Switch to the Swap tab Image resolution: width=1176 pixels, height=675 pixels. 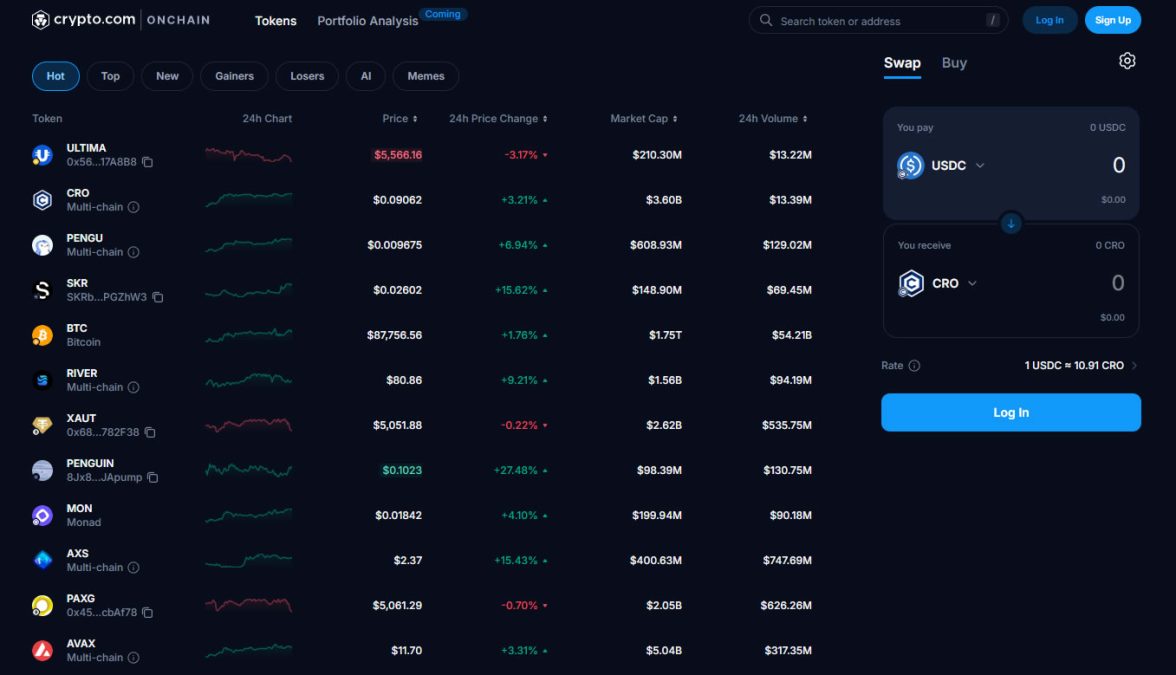[x=902, y=63]
